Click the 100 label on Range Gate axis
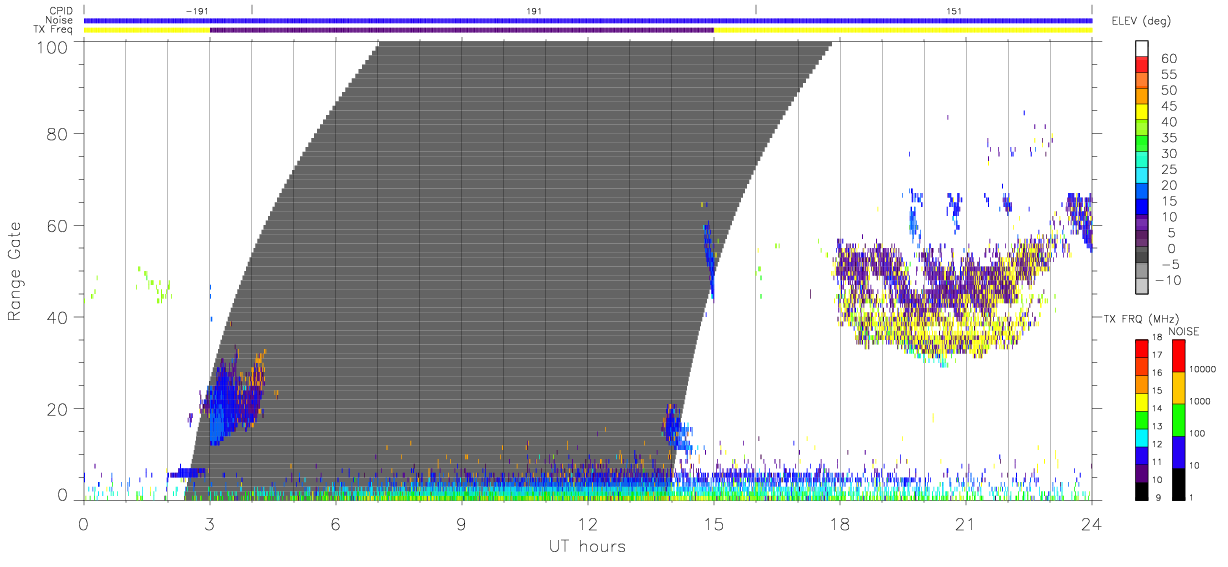Screen dimensions: 1228x567 [52, 47]
